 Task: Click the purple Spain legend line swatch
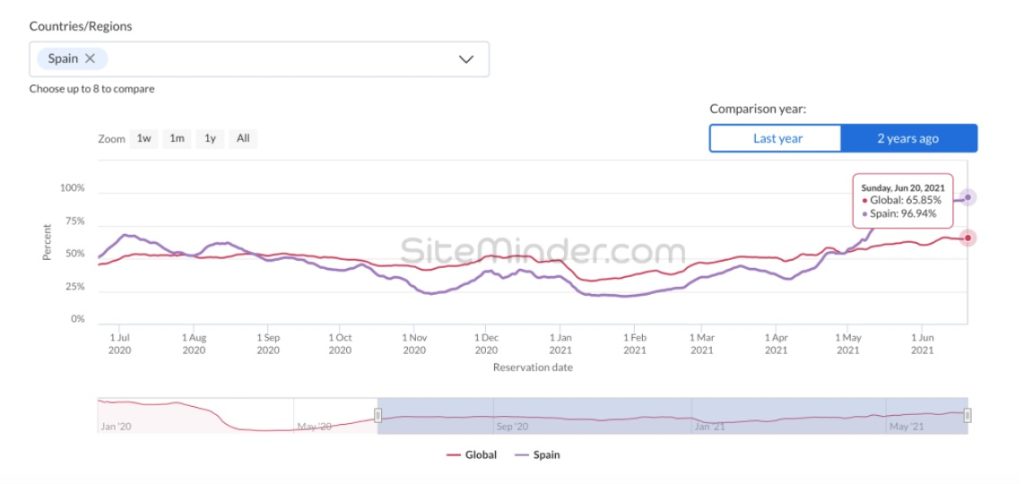point(520,455)
